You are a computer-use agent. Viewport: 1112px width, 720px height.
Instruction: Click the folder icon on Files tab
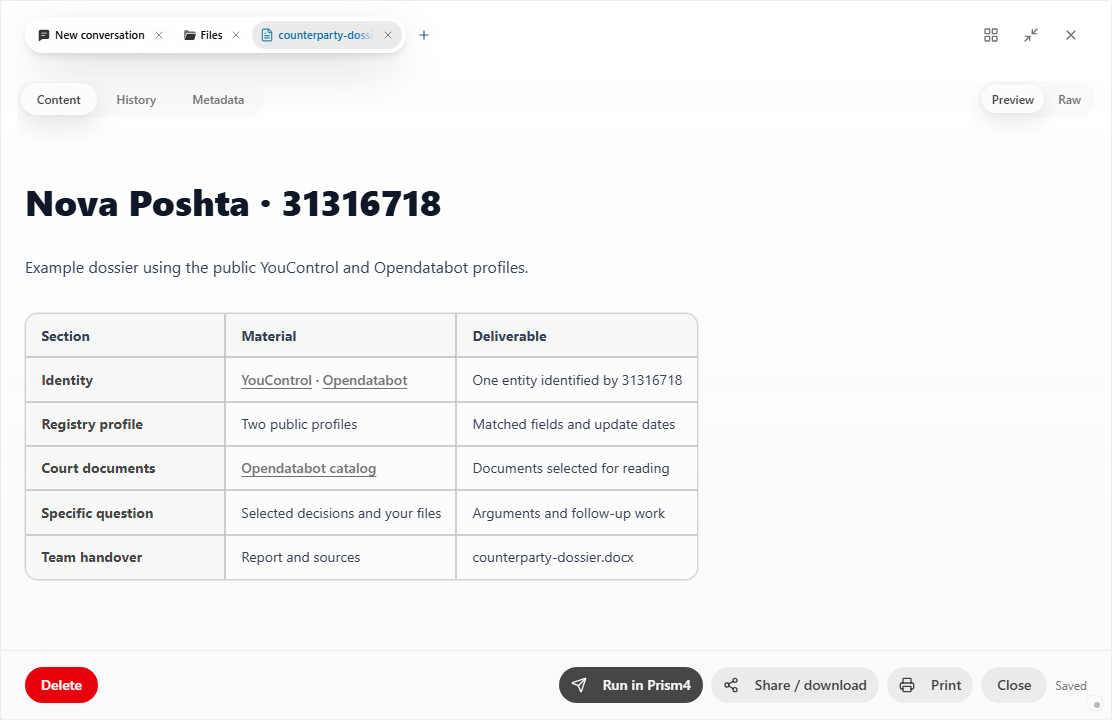(189, 35)
